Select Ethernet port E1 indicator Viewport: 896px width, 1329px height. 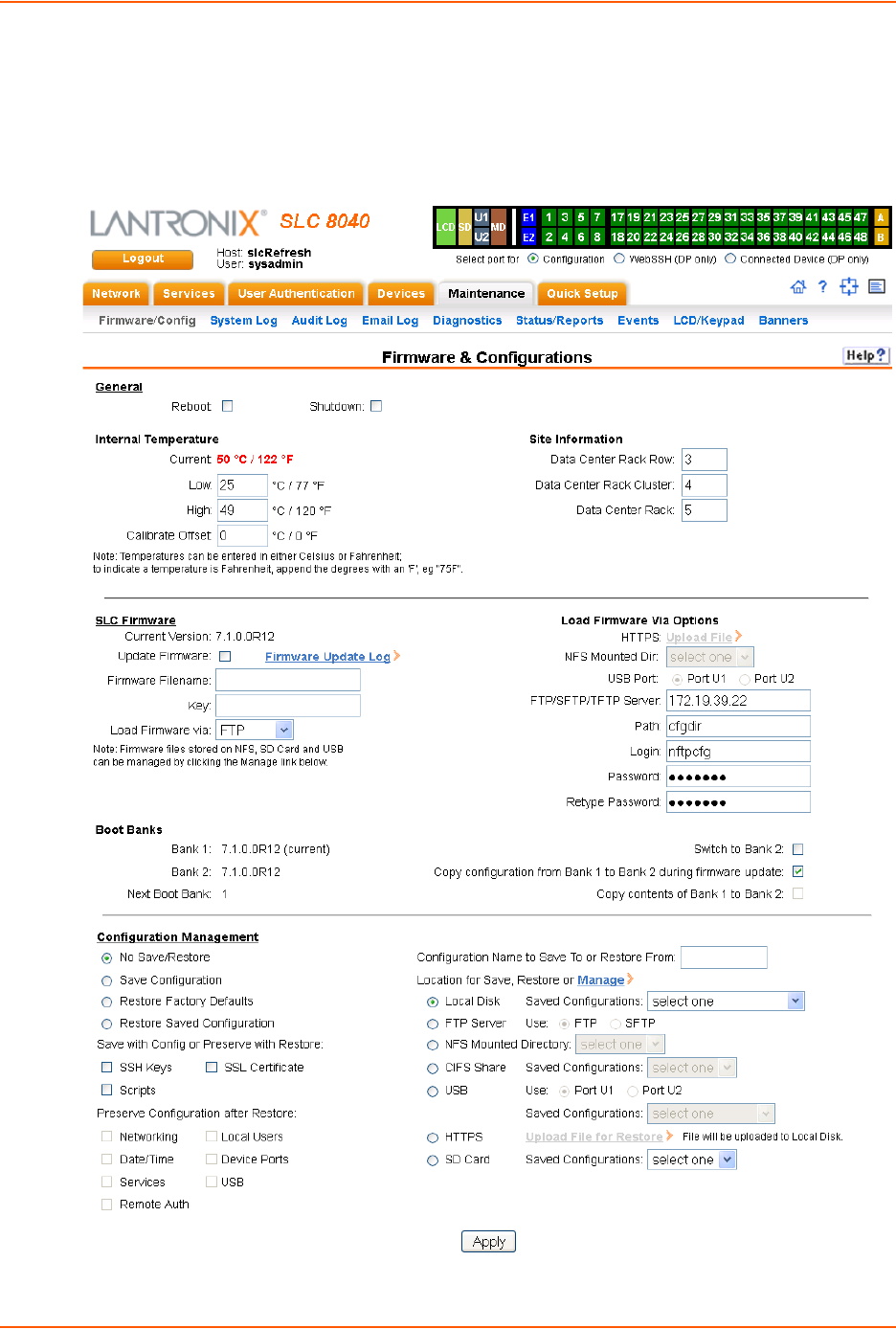pos(528,218)
